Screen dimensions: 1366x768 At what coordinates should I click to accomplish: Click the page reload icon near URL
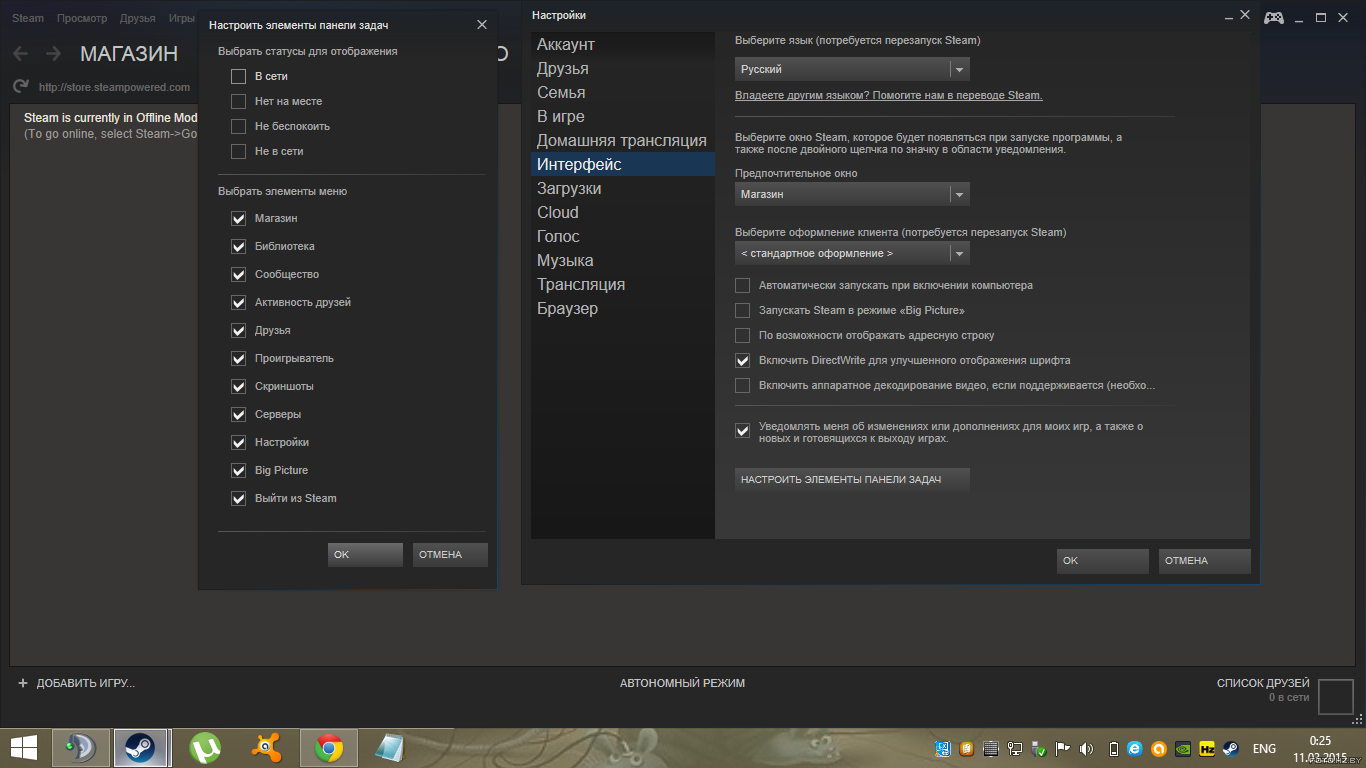coord(20,87)
